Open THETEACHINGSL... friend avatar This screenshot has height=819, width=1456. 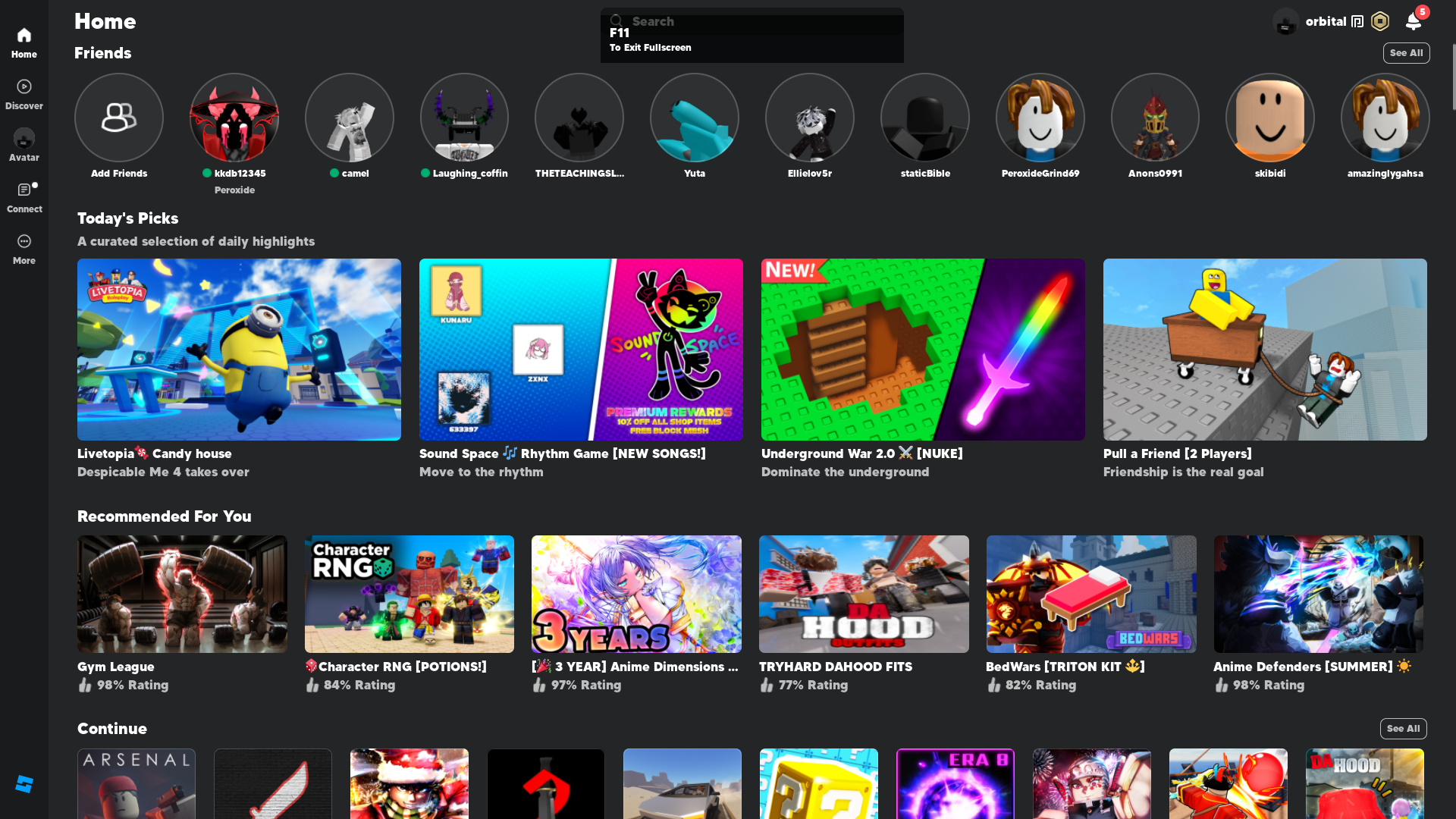click(x=579, y=118)
